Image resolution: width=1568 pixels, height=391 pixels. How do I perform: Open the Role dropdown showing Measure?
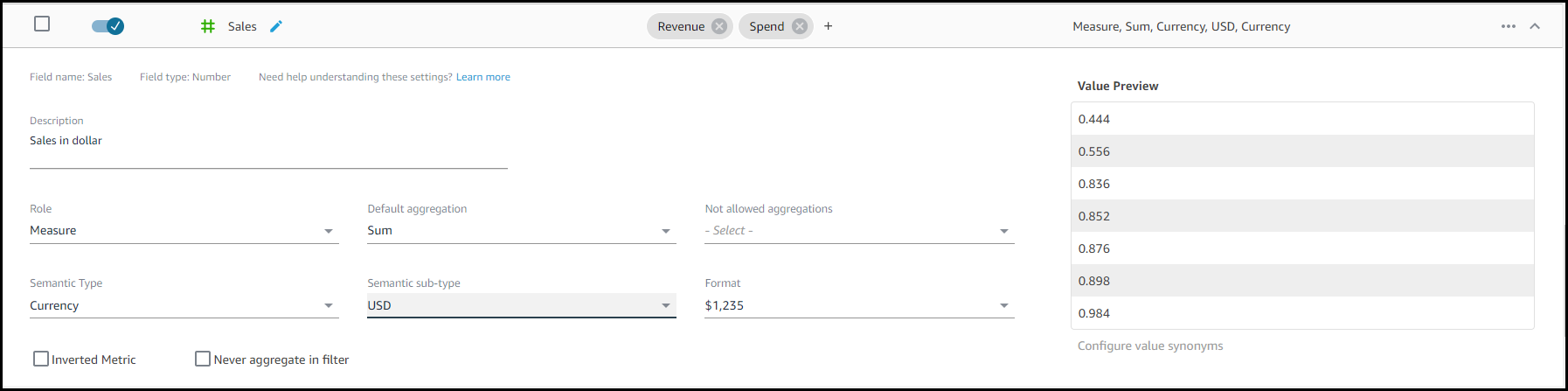pos(184,231)
